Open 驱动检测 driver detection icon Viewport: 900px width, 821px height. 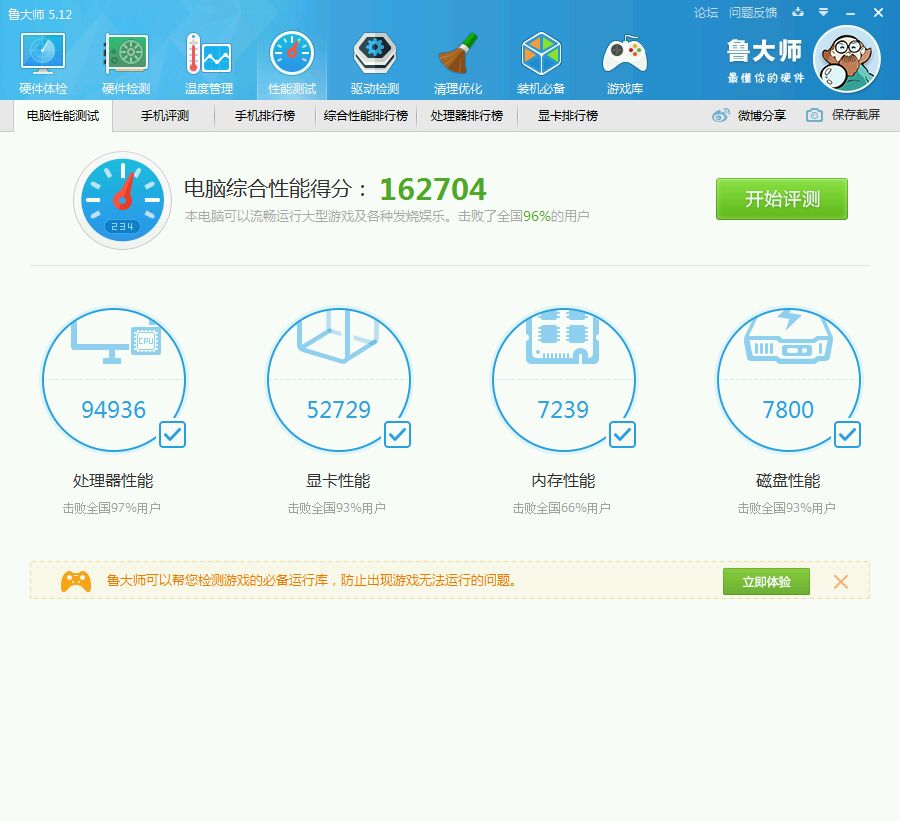coord(375,53)
